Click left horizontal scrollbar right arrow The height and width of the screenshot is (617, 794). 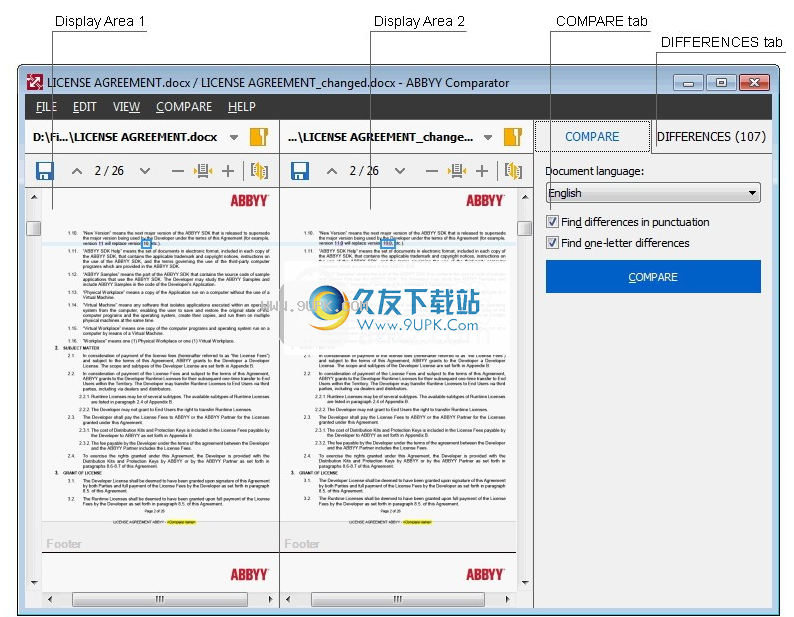[270, 599]
